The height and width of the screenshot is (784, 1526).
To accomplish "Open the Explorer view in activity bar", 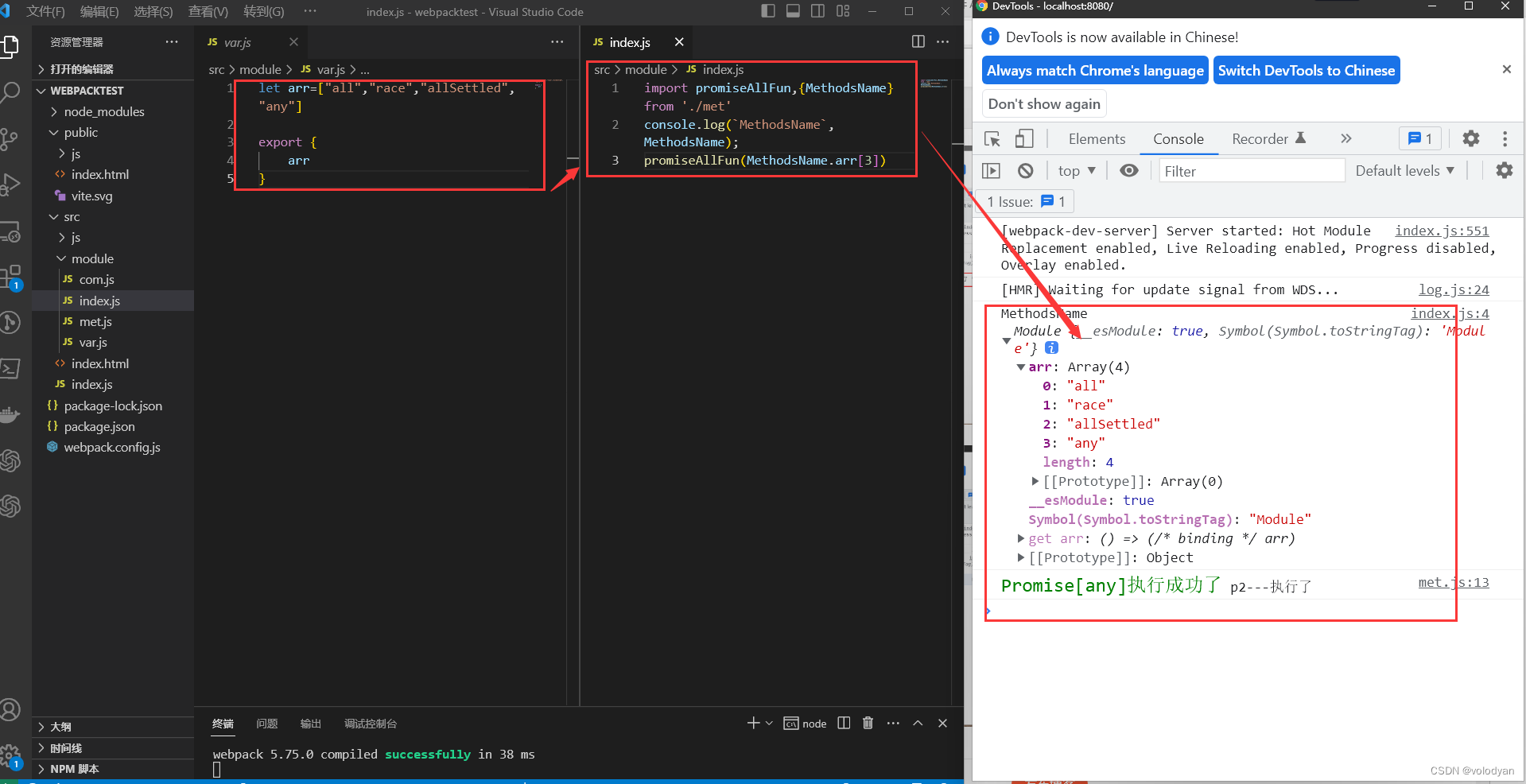I will (10, 46).
